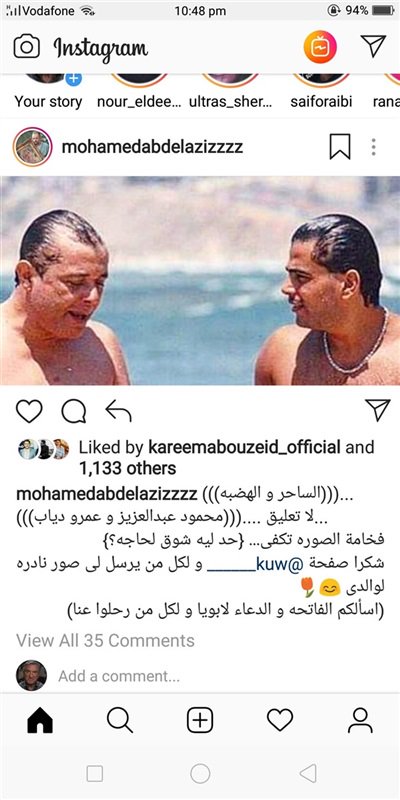
Task: Create a new post with plus square
Action: point(200,720)
